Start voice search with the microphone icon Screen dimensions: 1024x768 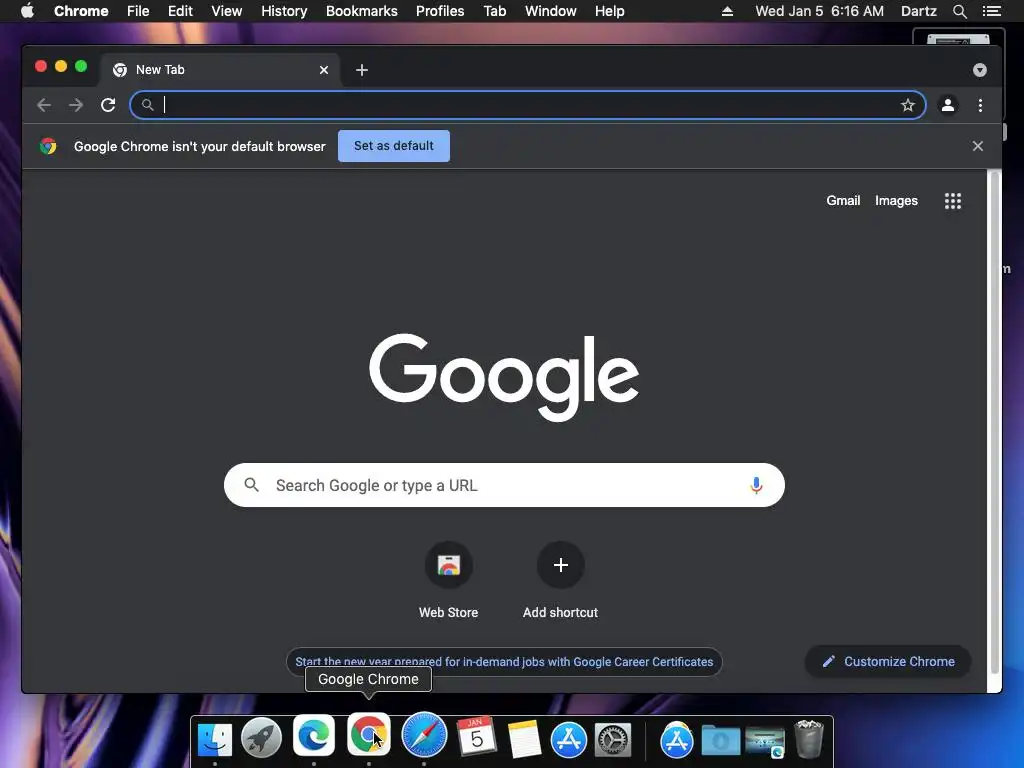[756, 485]
